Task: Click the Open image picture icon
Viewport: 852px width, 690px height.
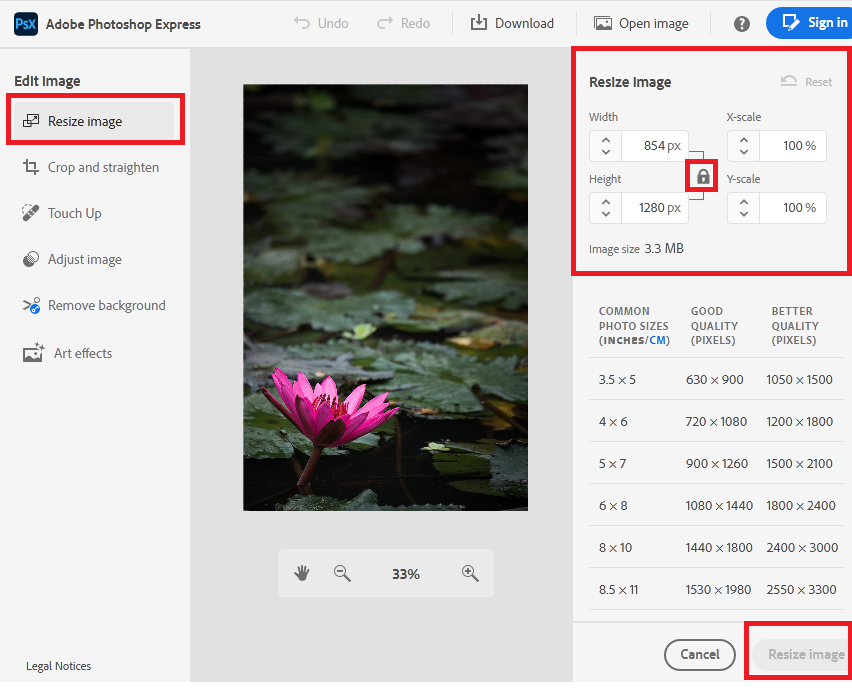Action: [x=603, y=23]
